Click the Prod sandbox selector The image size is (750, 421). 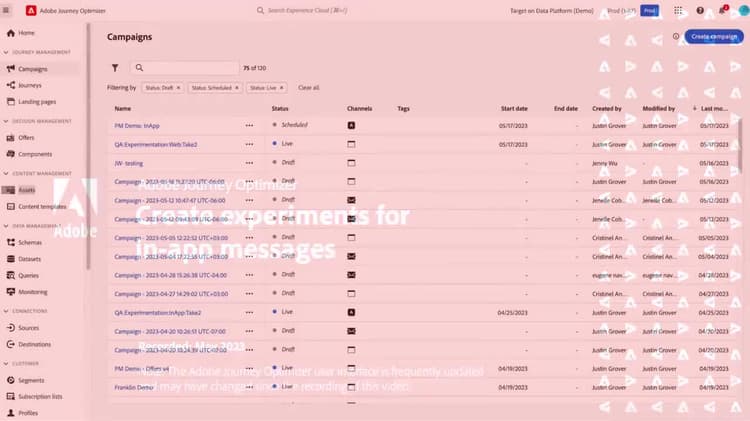(649, 11)
